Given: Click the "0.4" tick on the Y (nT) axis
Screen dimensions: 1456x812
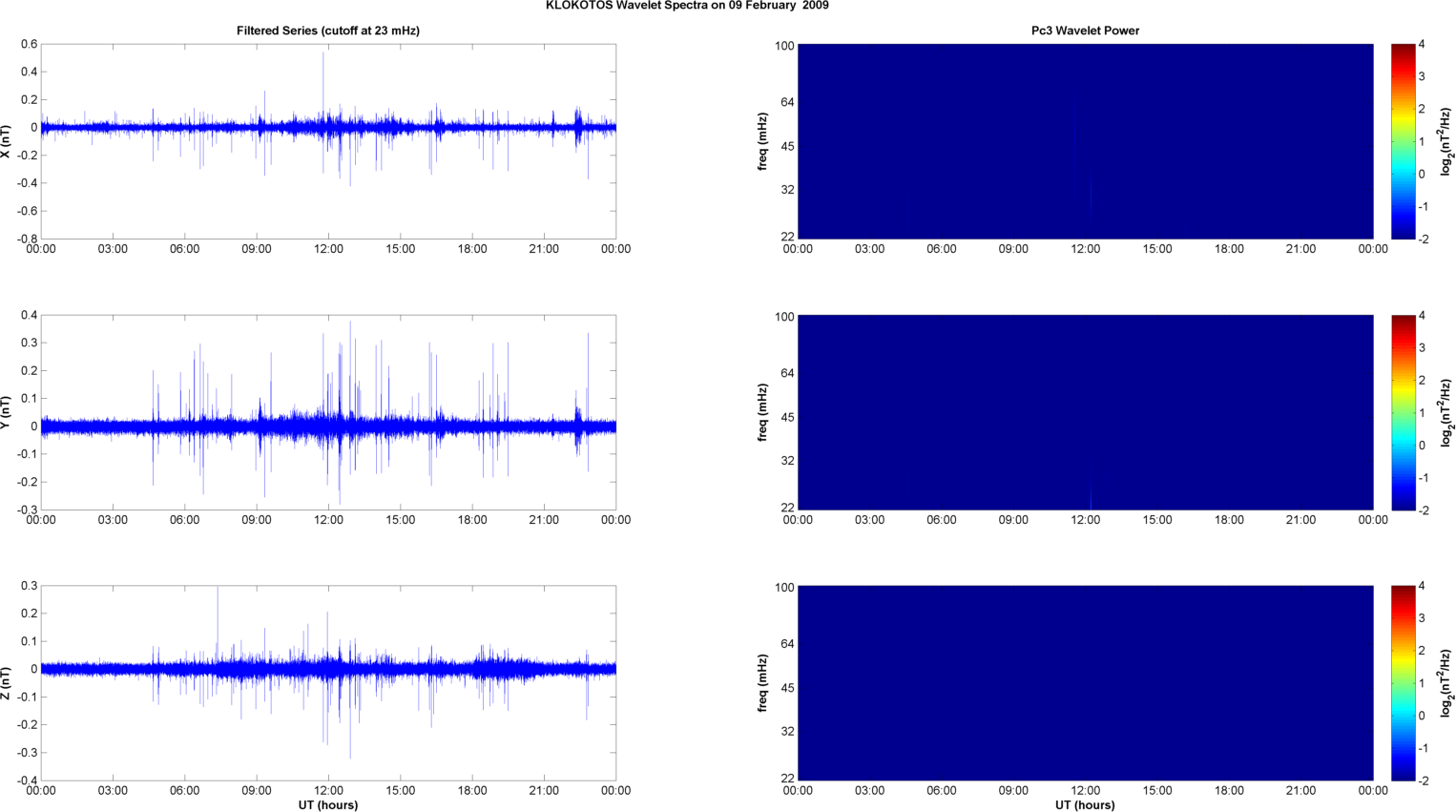Looking at the screenshot, I should 29,316.
